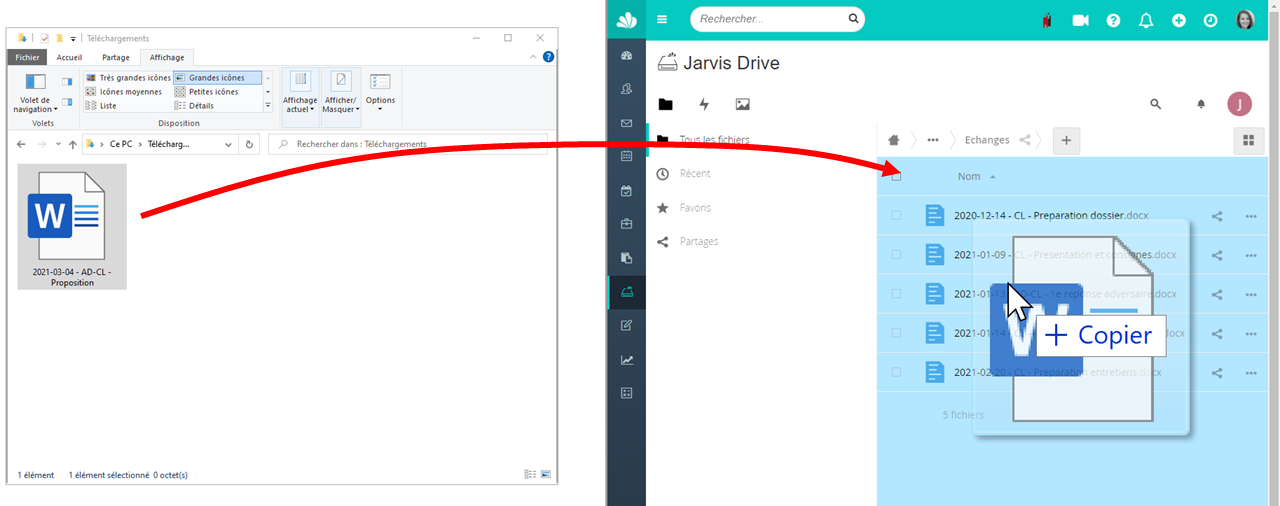Open the contacts icon in Jarvis sidebar
Viewport: 1280px width, 506px height.
[x=627, y=89]
